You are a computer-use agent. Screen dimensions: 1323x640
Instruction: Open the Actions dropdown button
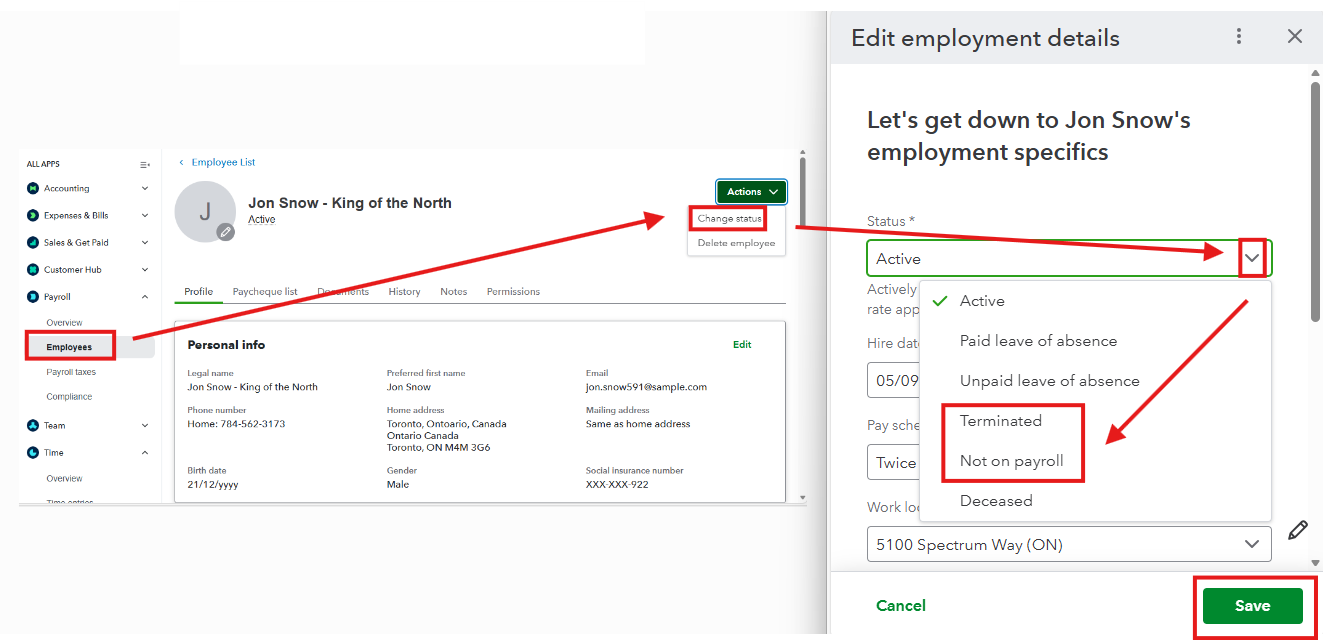click(x=751, y=192)
